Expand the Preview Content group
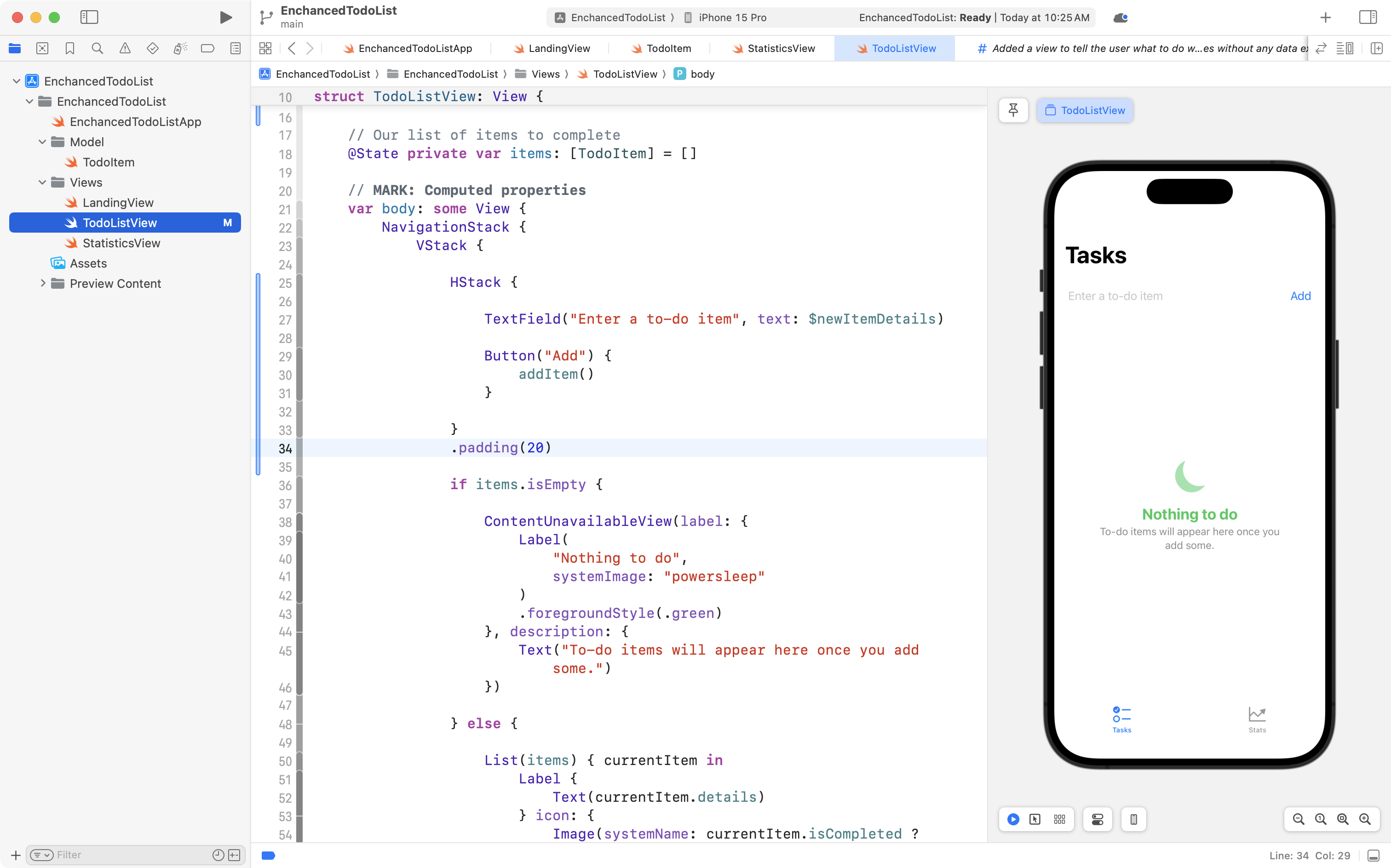Viewport: 1391px width, 868px height. 43,283
